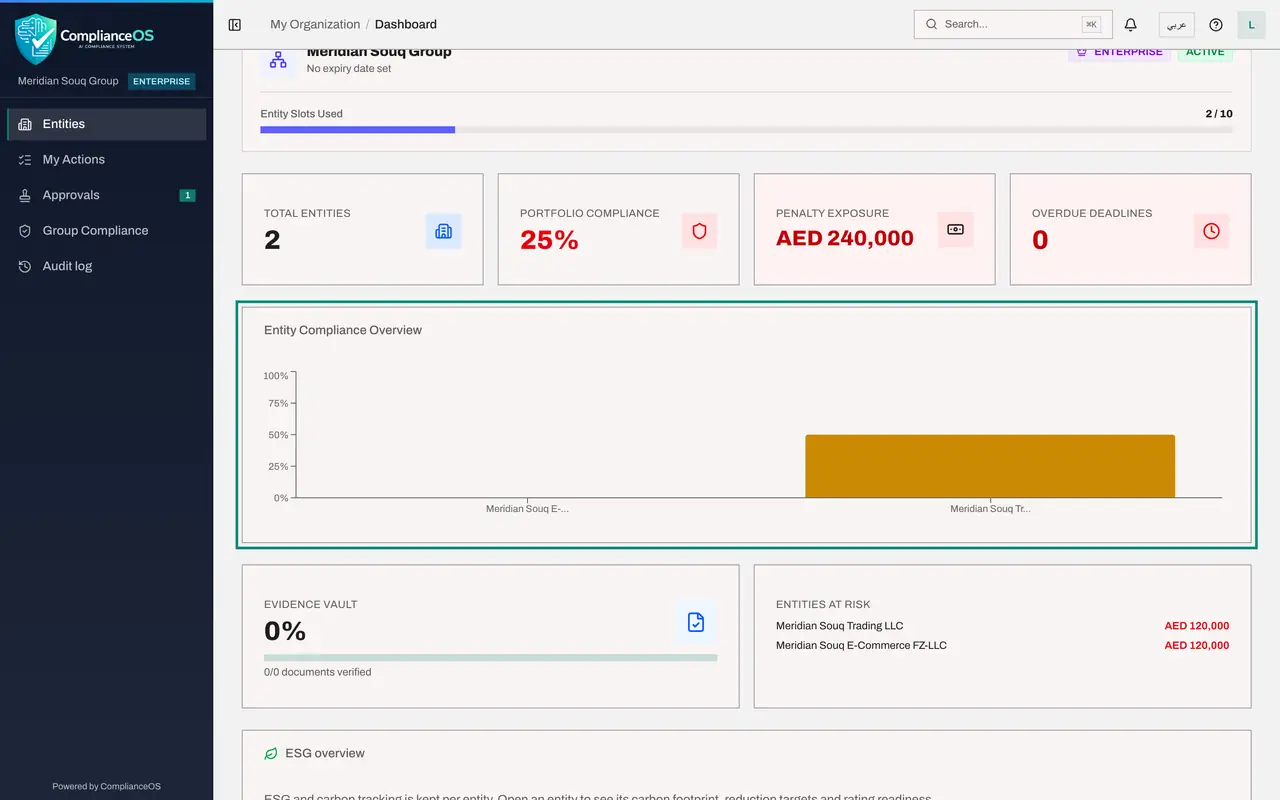
Task: Open the user avatar labeled L
Action: [1251, 24]
